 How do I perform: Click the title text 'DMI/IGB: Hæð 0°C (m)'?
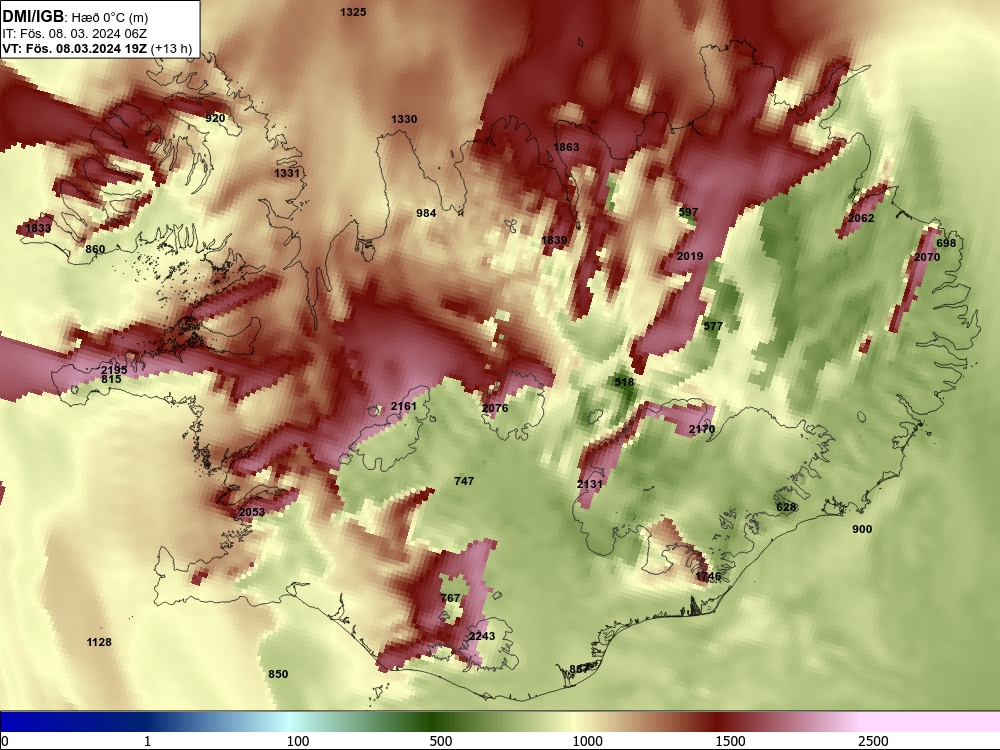[x=75, y=17]
